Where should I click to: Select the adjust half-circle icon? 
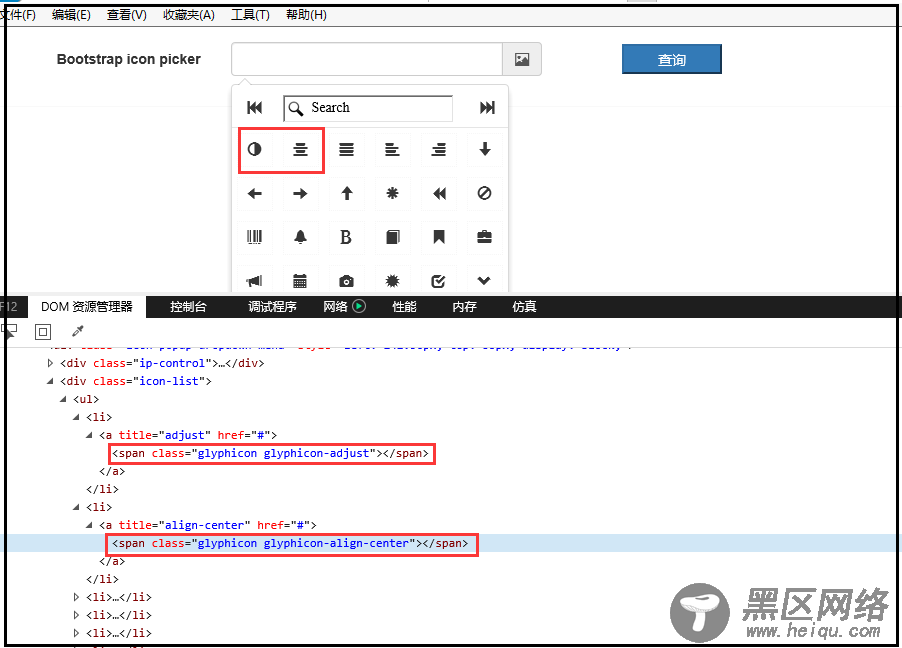[254, 150]
